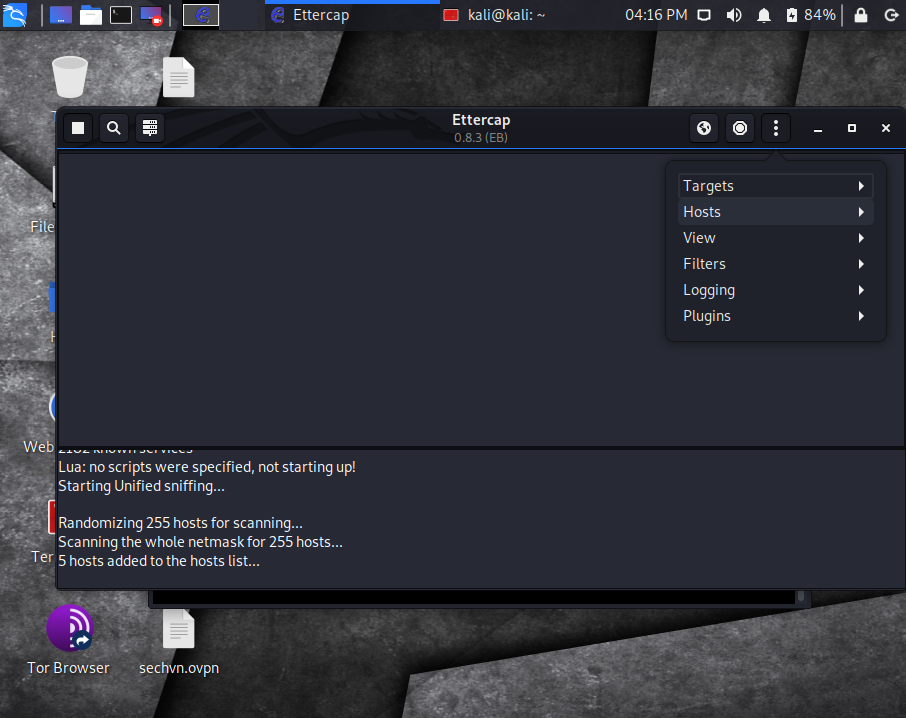Viewport: 906px width, 718px height.
Task: Toggle the Ettercap three-dot menu button
Action: click(775, 128)
